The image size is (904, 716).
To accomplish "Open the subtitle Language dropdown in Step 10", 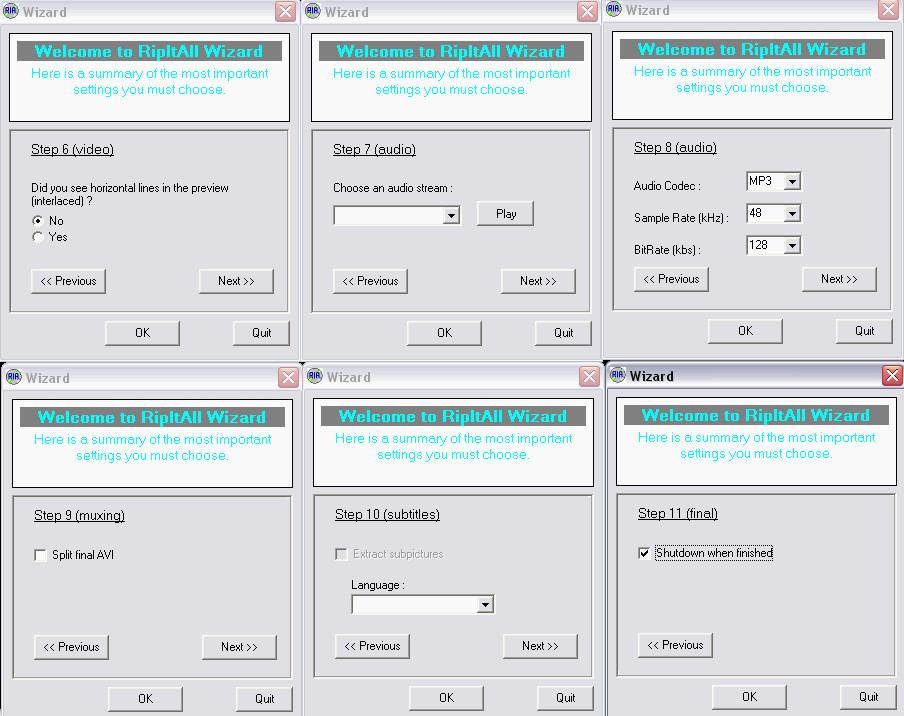I will [x=485, y=605].
